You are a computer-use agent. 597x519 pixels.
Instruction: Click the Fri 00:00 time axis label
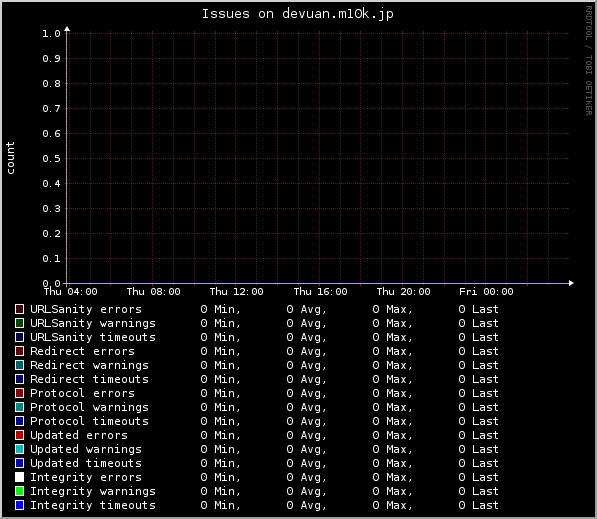(x=486, y=292)
